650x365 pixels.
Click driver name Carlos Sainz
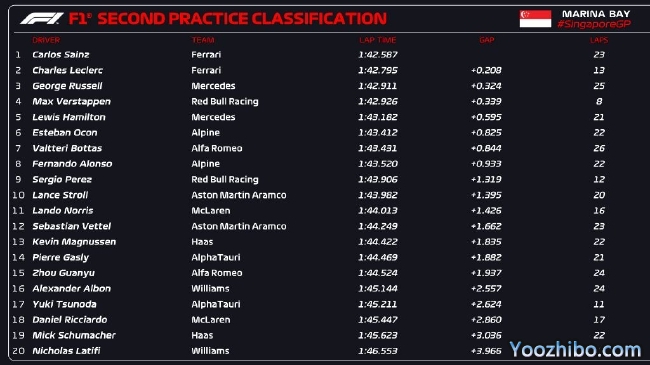pyautogui.click(x=61, y=55)
